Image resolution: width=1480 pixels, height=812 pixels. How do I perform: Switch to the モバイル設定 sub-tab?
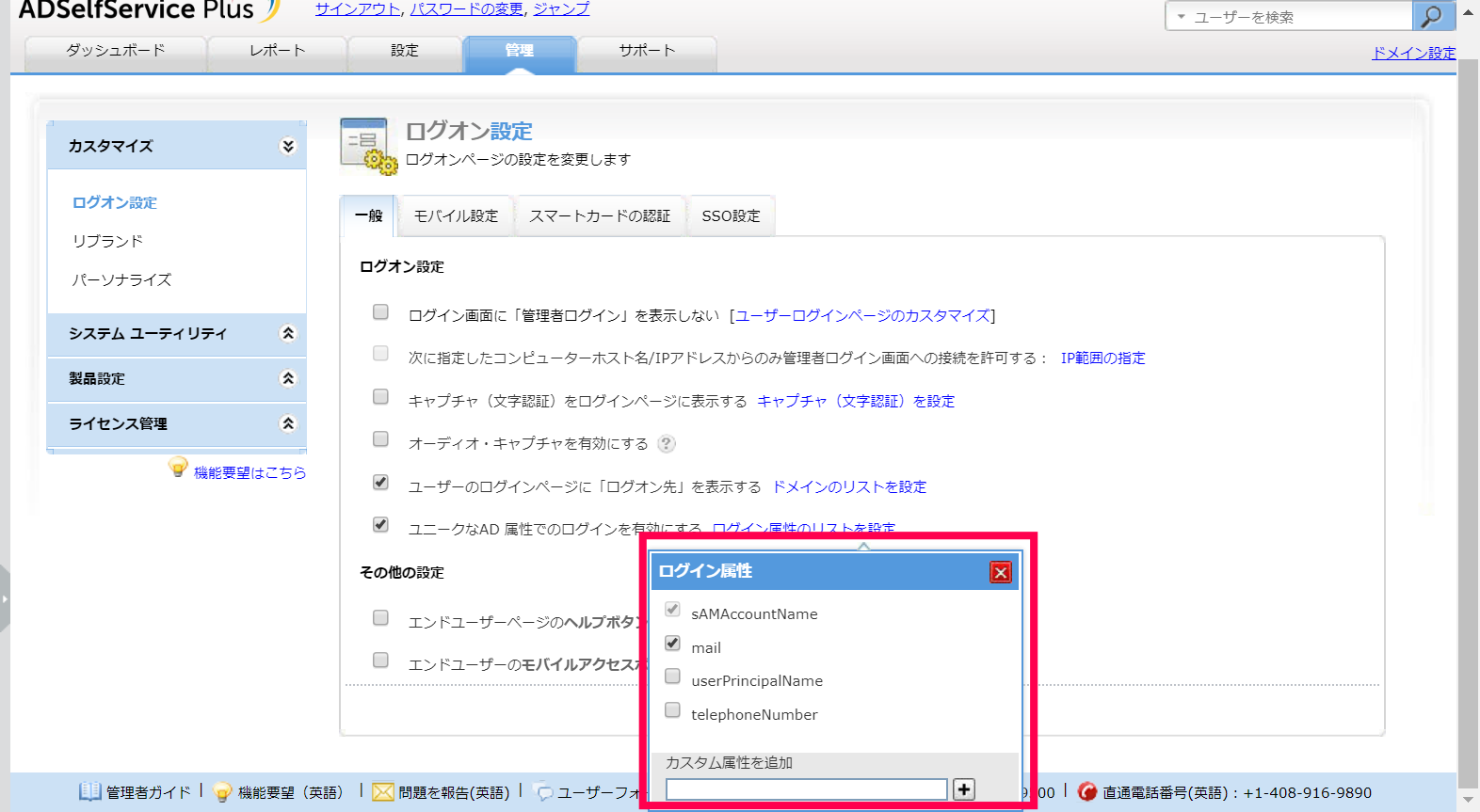point(457,216)
